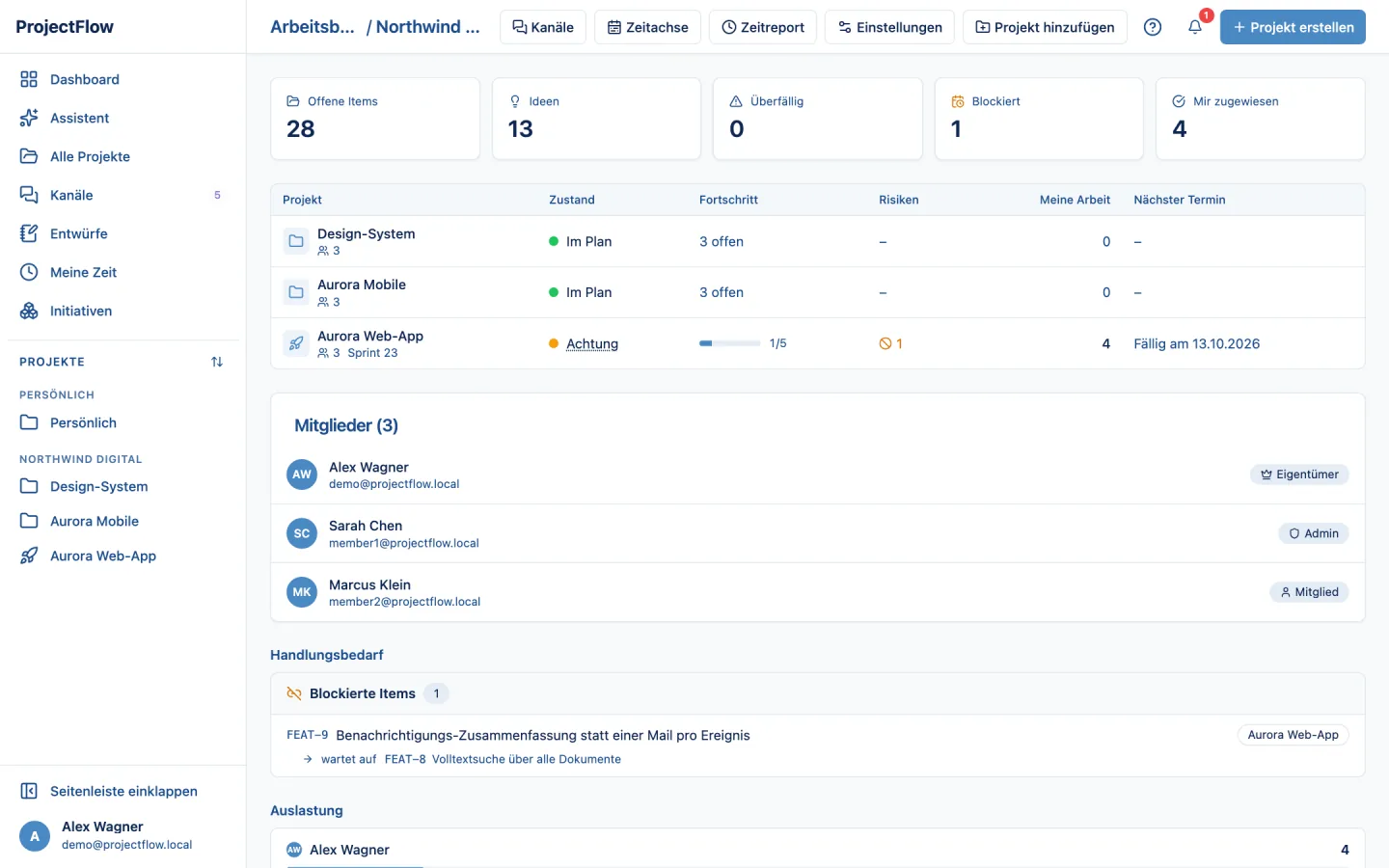Open the help question mark icon
The image size is (1389, 868).
(x=1152, y=27)
